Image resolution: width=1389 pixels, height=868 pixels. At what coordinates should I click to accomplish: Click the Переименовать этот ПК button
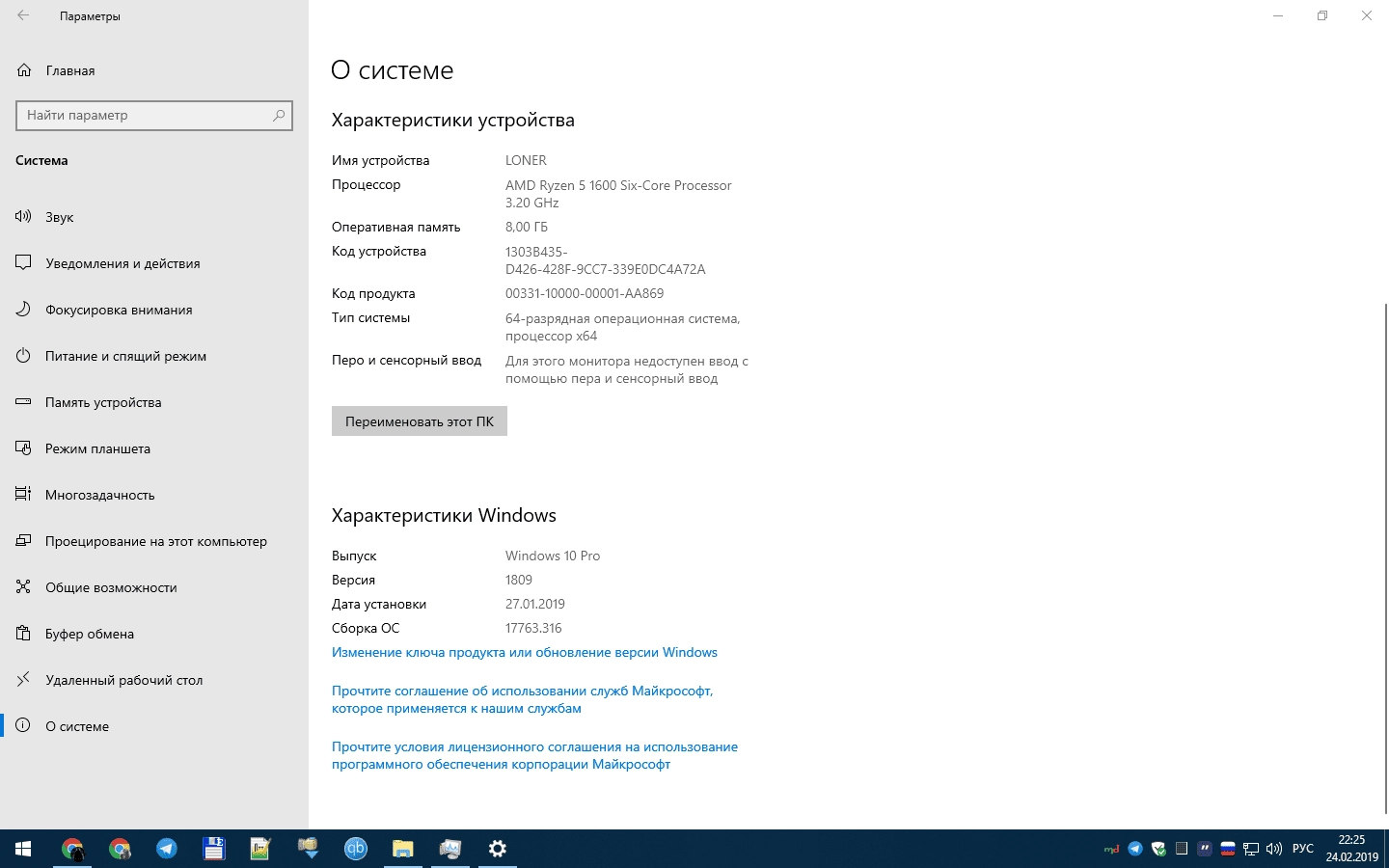point(420,420)
